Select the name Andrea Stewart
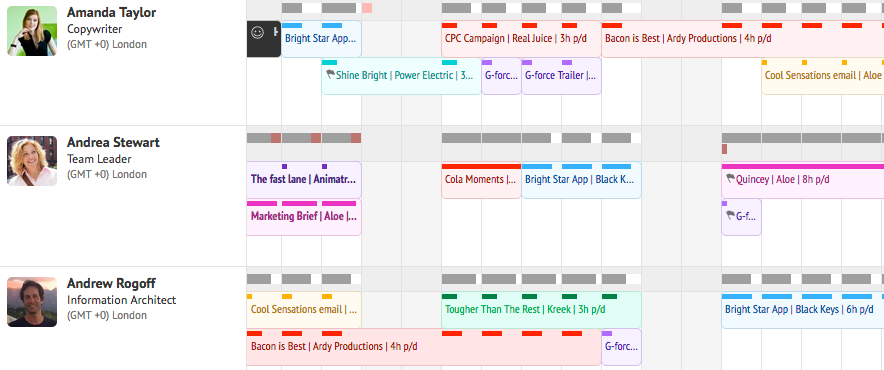 [x=113, y=142]
